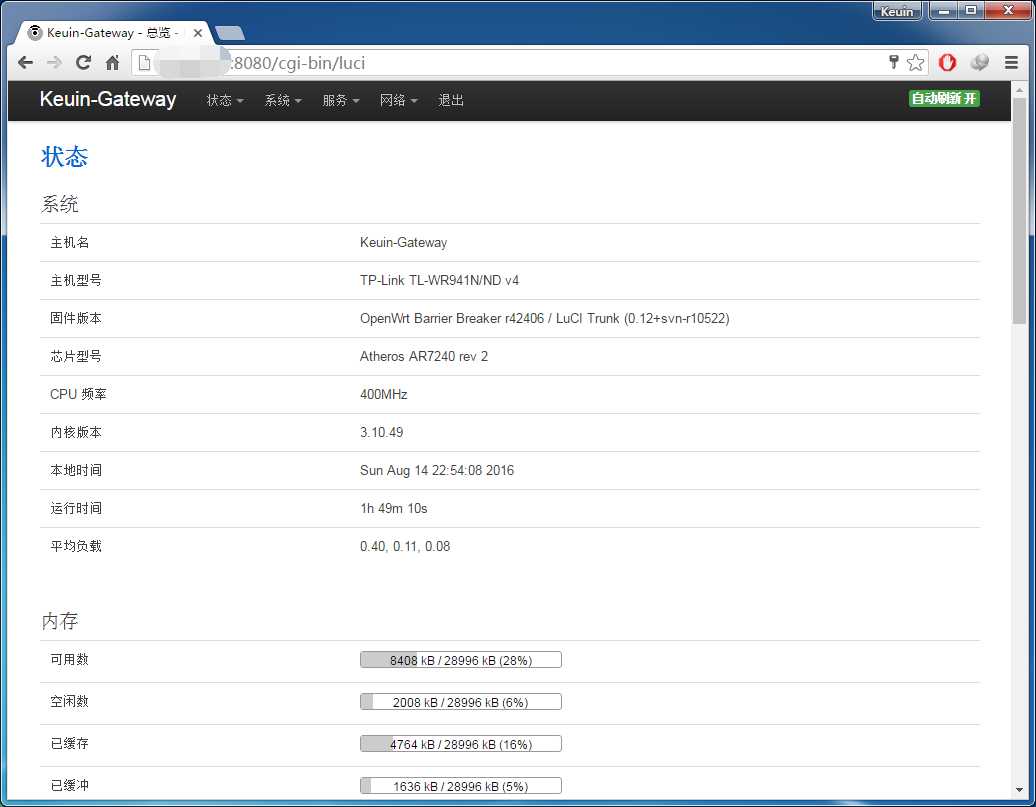Click the 系统 section heading

[x=59, y=204]
